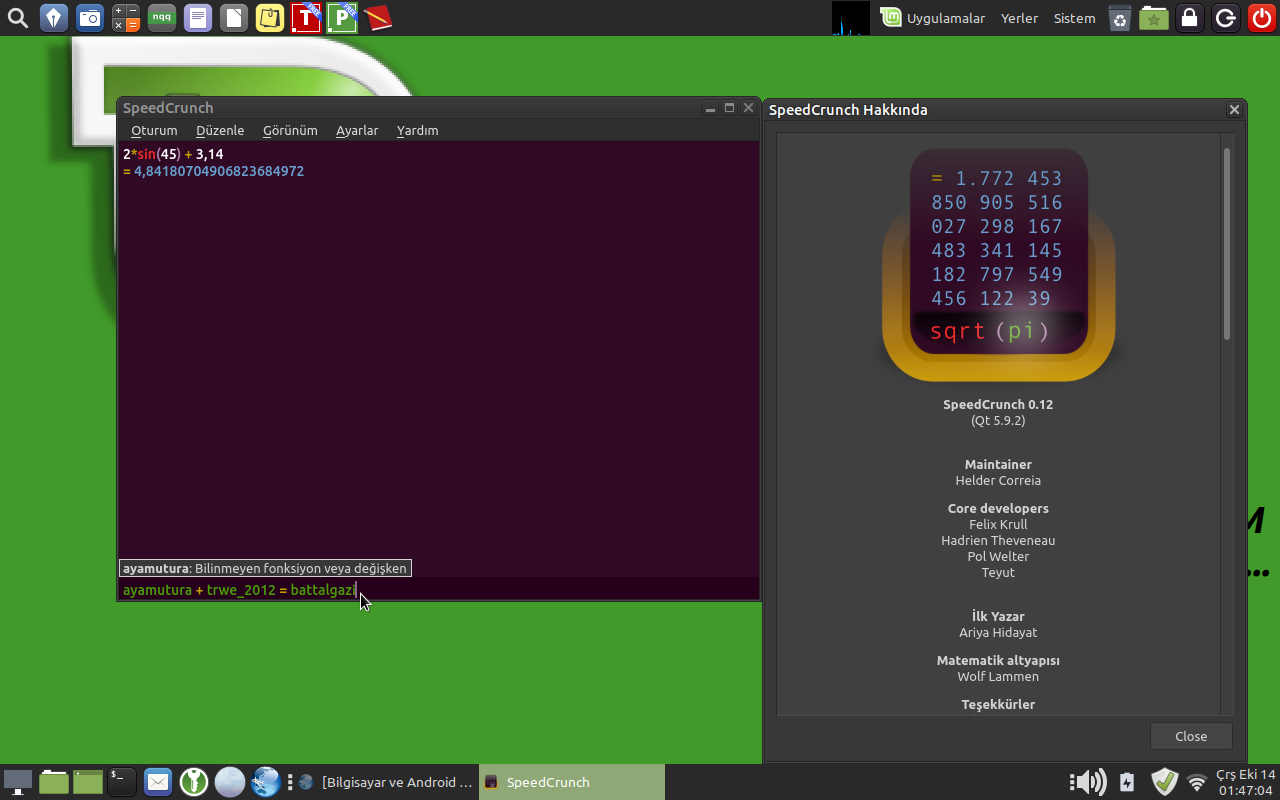Open the Yerler places menu
The width and height of the screenshot is (1280, 800).
click(1019, 18)
